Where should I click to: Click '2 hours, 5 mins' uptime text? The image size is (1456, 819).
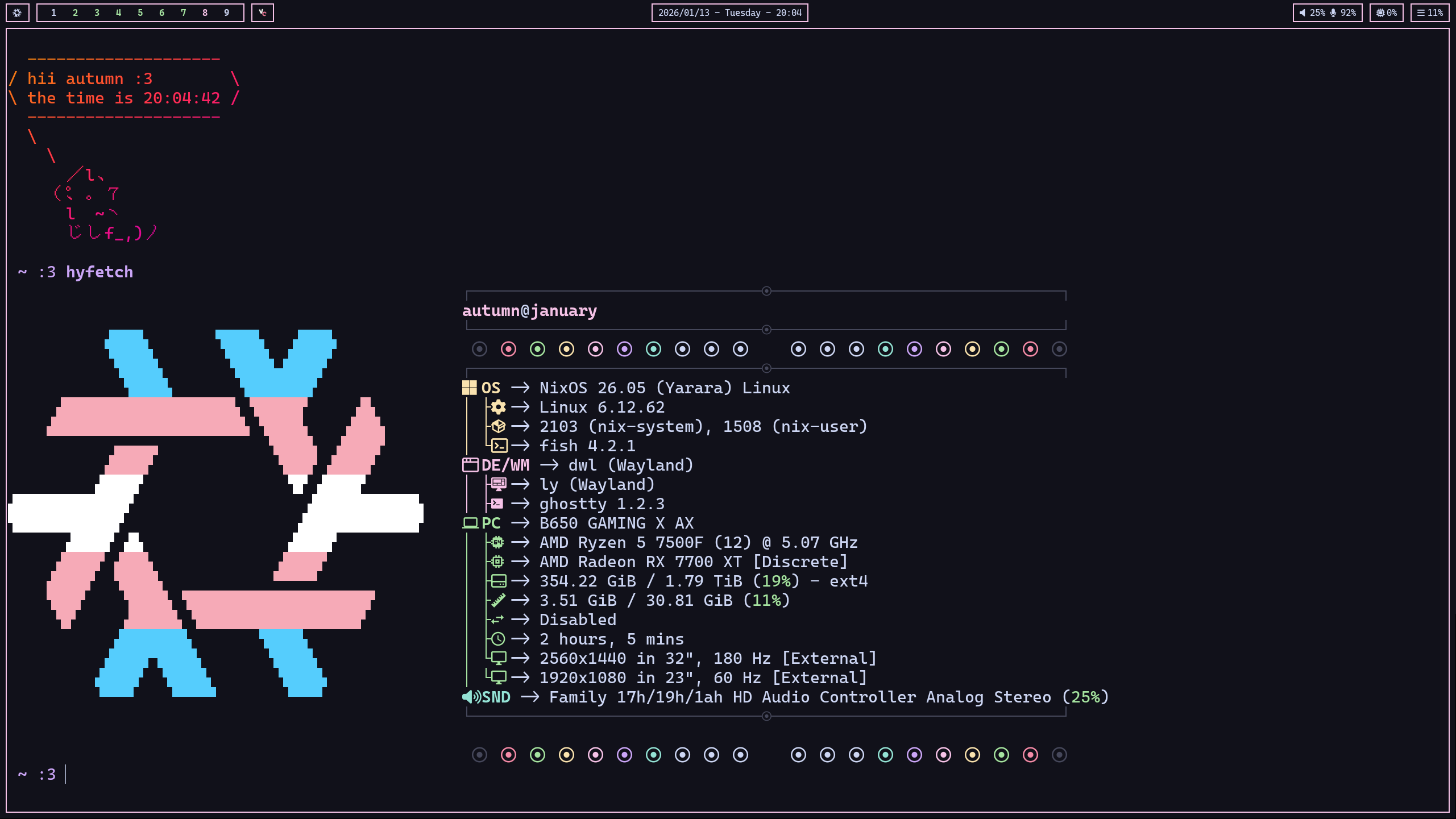(x=612, y=639)
